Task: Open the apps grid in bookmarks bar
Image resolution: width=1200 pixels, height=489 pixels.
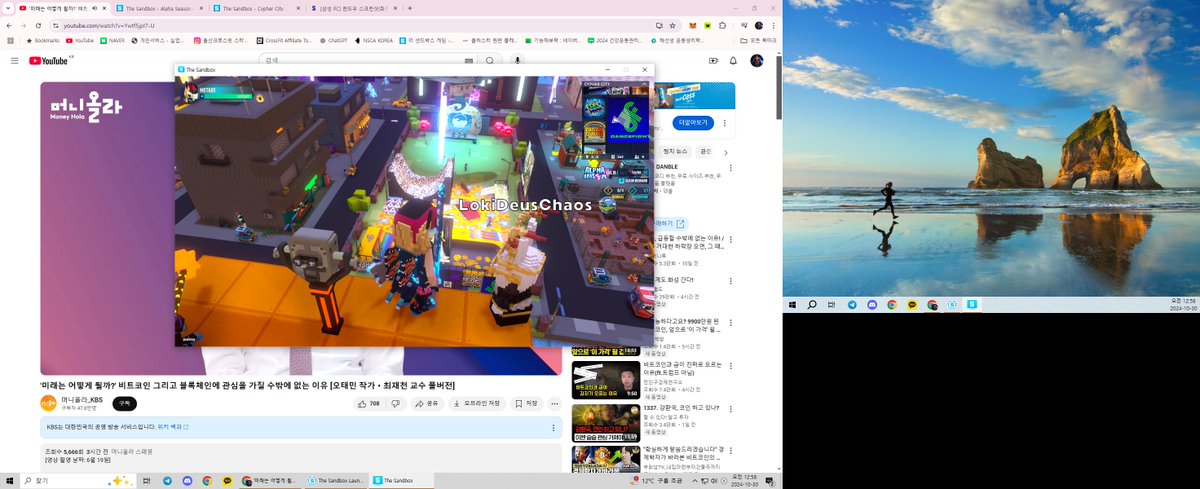Action: click(x=11, y=41)
